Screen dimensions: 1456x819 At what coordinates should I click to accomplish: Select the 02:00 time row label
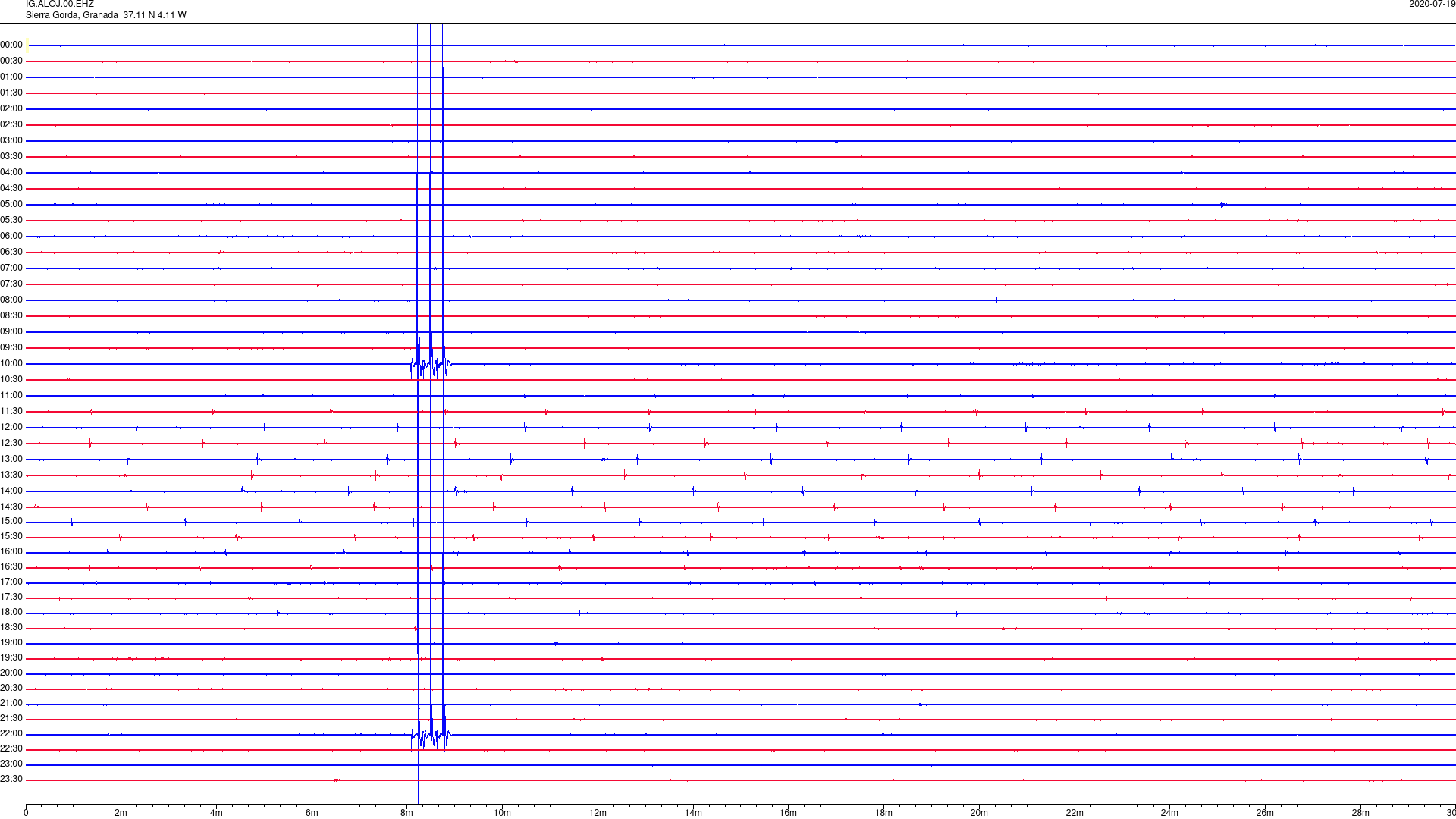coord(11,108)
